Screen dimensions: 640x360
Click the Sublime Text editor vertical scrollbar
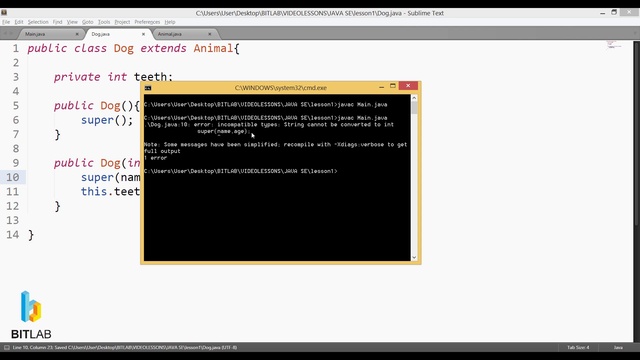(x=637, y=133)
